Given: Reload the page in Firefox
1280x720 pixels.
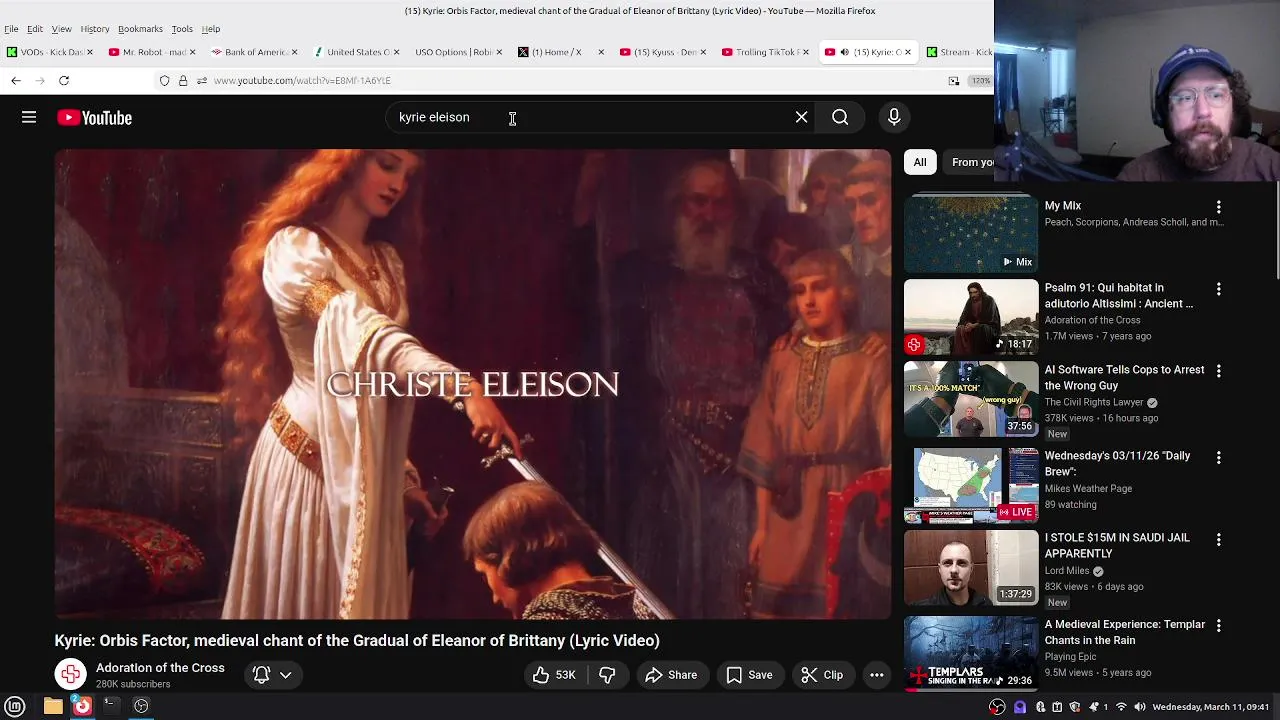Looking at the screenshot, I should point(64,80).
